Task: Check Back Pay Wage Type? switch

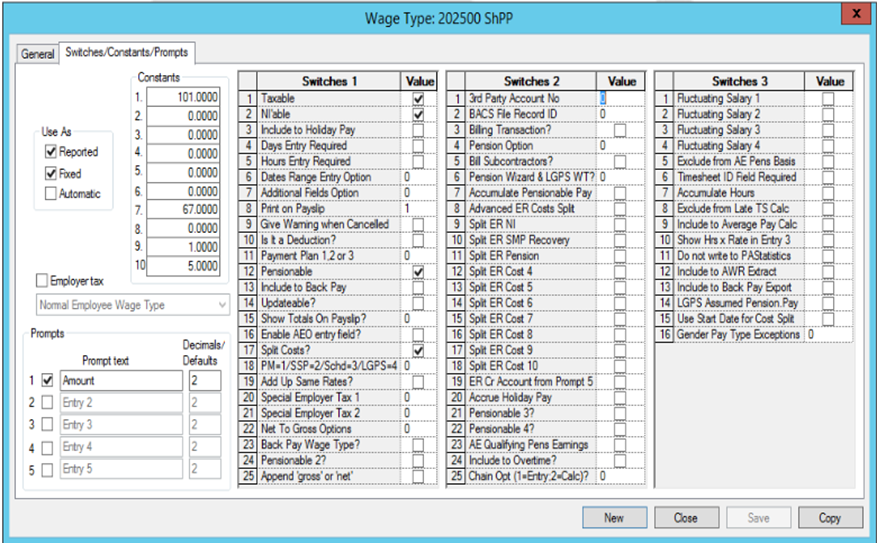Action: [418, 445]
